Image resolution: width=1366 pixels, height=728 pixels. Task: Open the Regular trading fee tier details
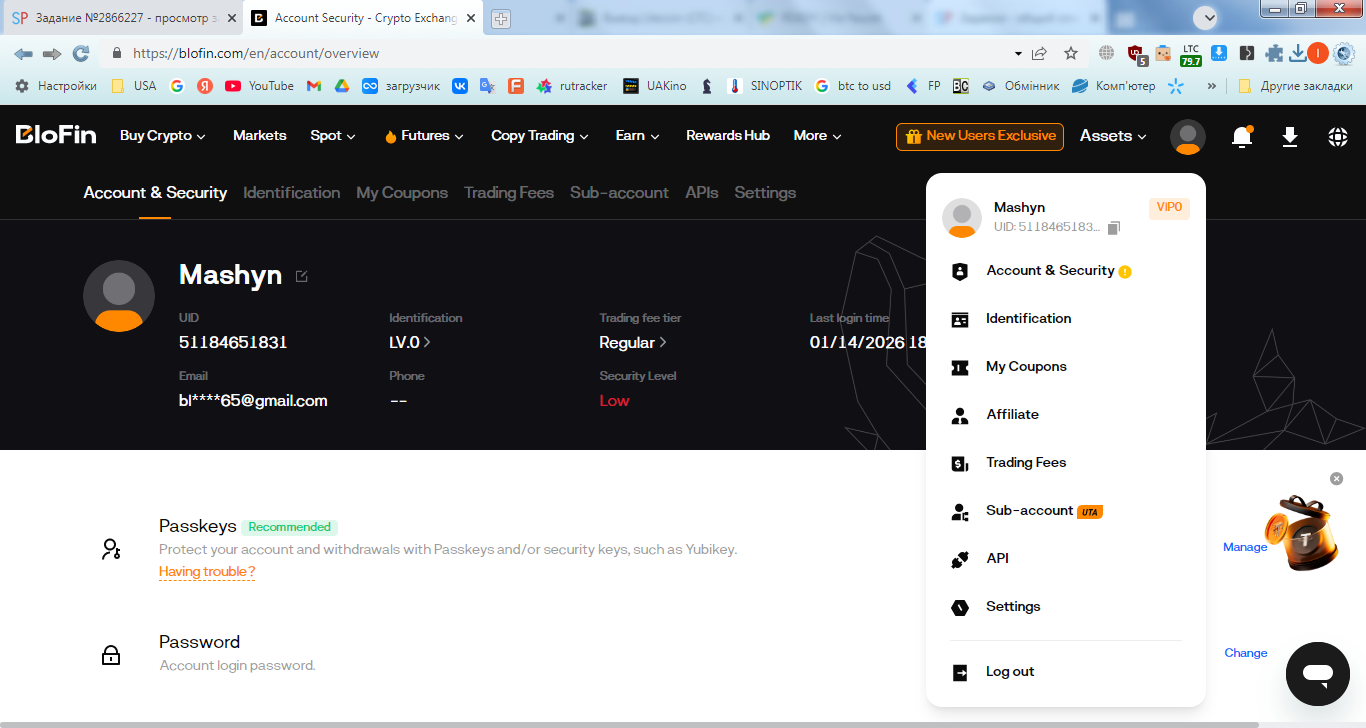[x=633, y=342]
